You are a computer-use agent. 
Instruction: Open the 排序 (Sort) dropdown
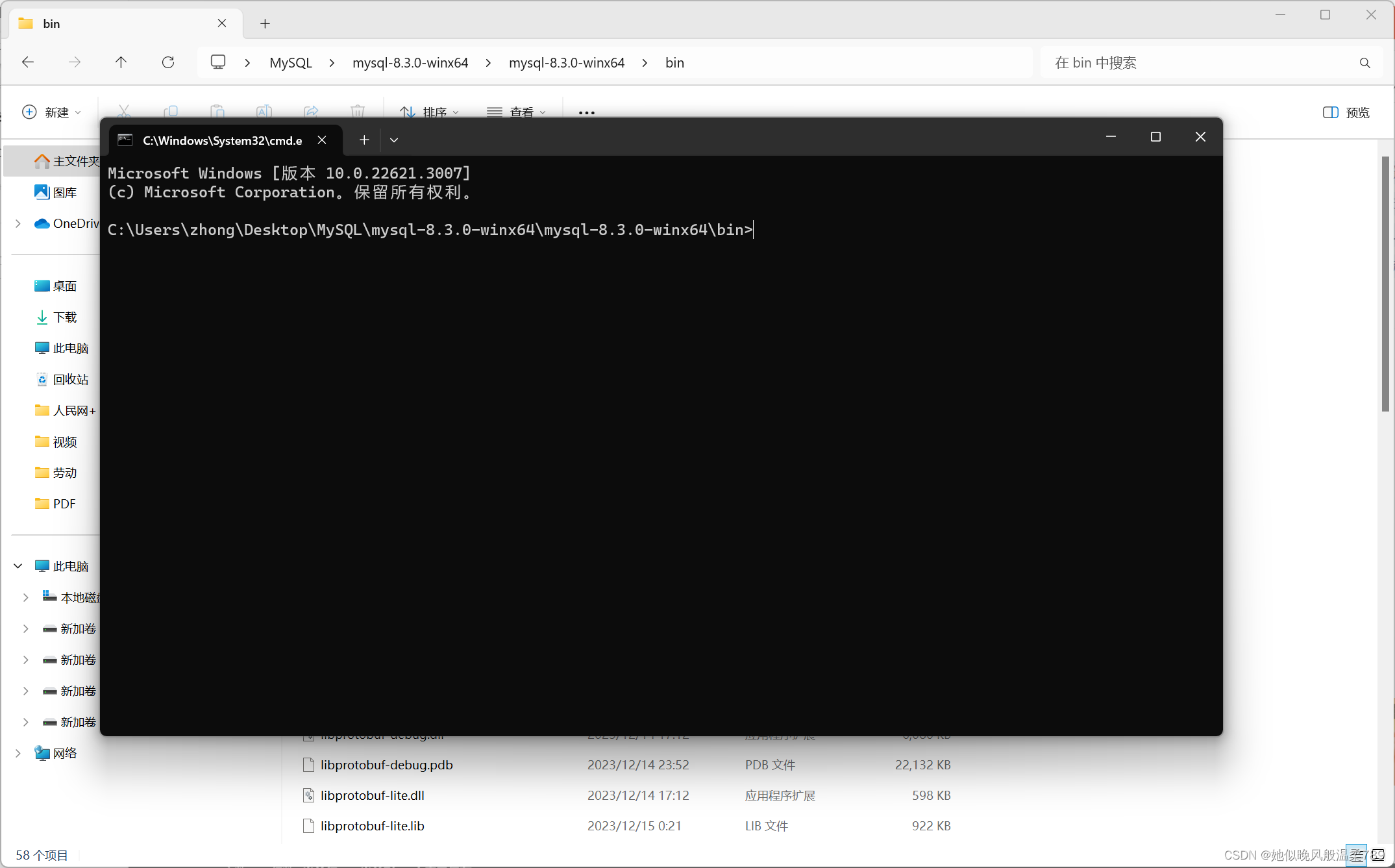coord(430,112)
